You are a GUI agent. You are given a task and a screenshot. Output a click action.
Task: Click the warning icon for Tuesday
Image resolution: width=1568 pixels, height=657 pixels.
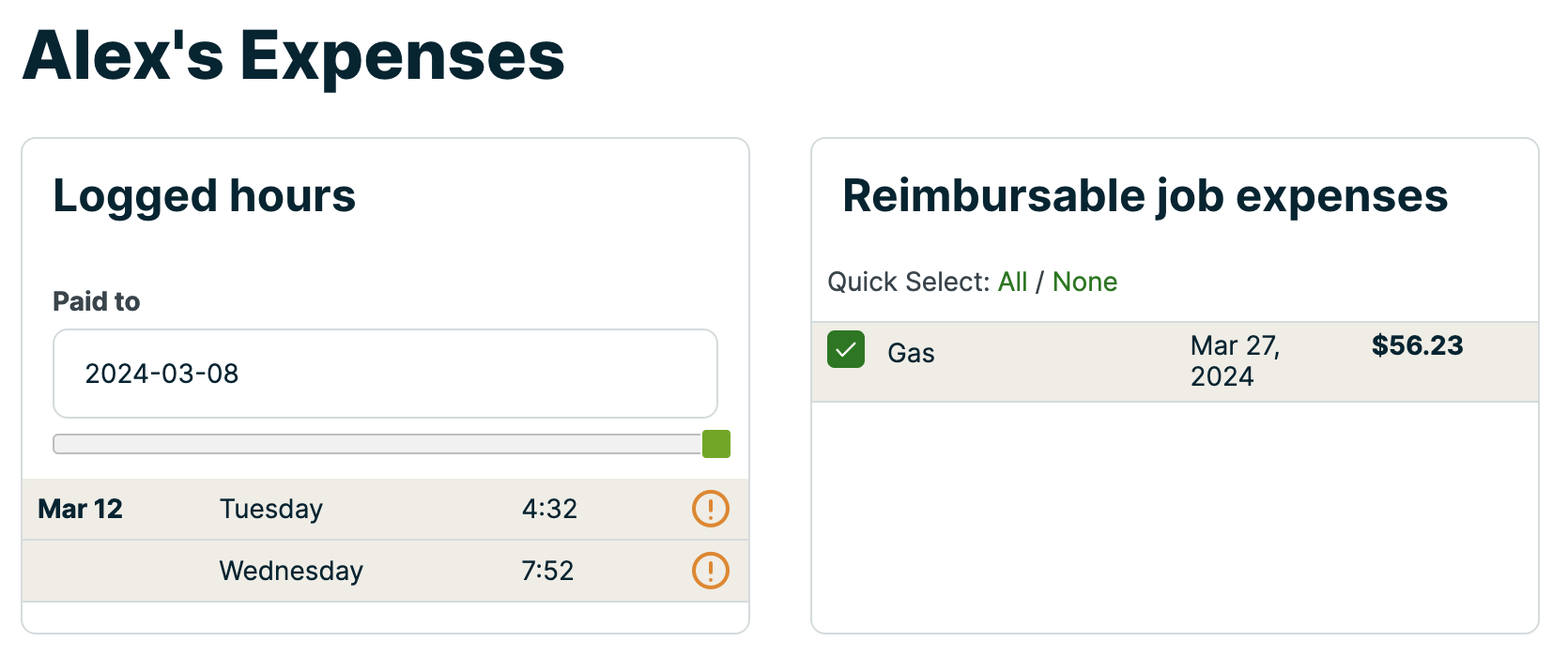pos(711,509)
